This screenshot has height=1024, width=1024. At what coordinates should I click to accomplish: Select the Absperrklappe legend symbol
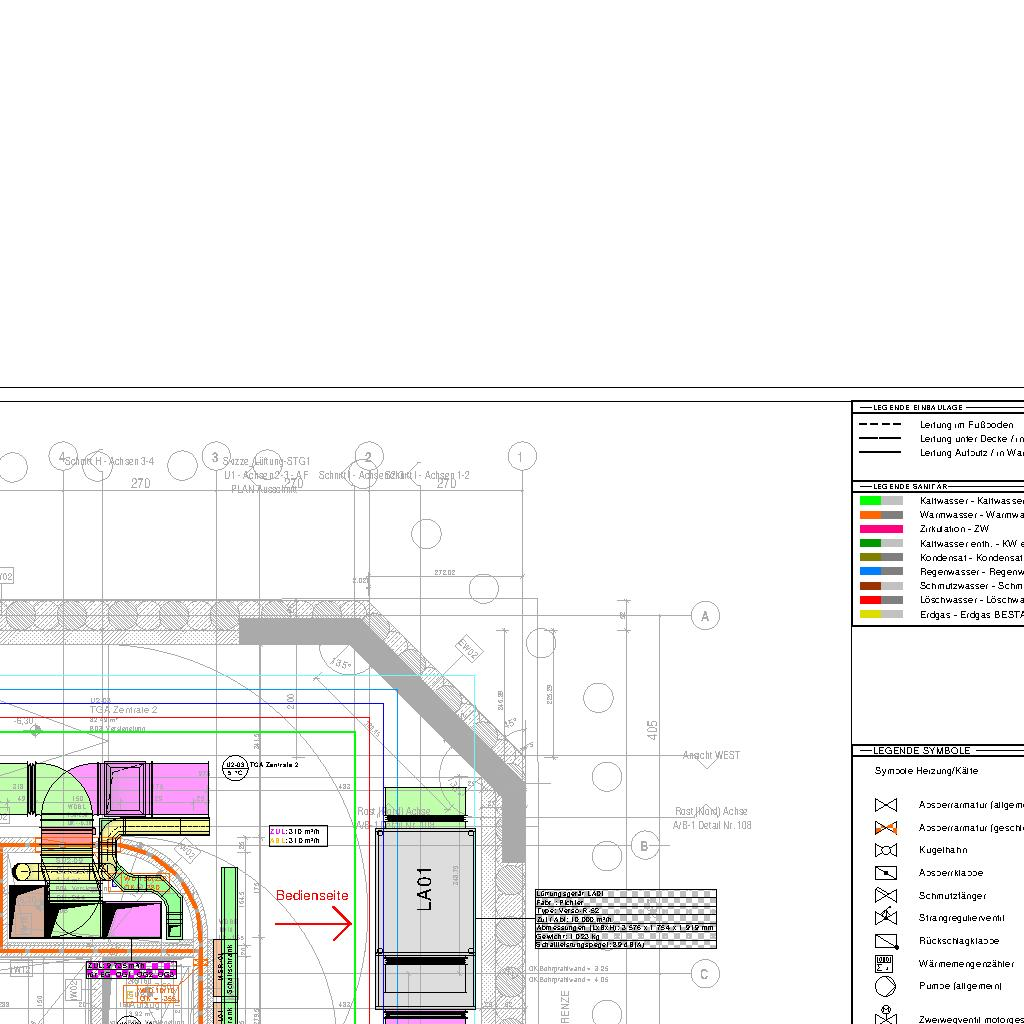coord(886,873)
